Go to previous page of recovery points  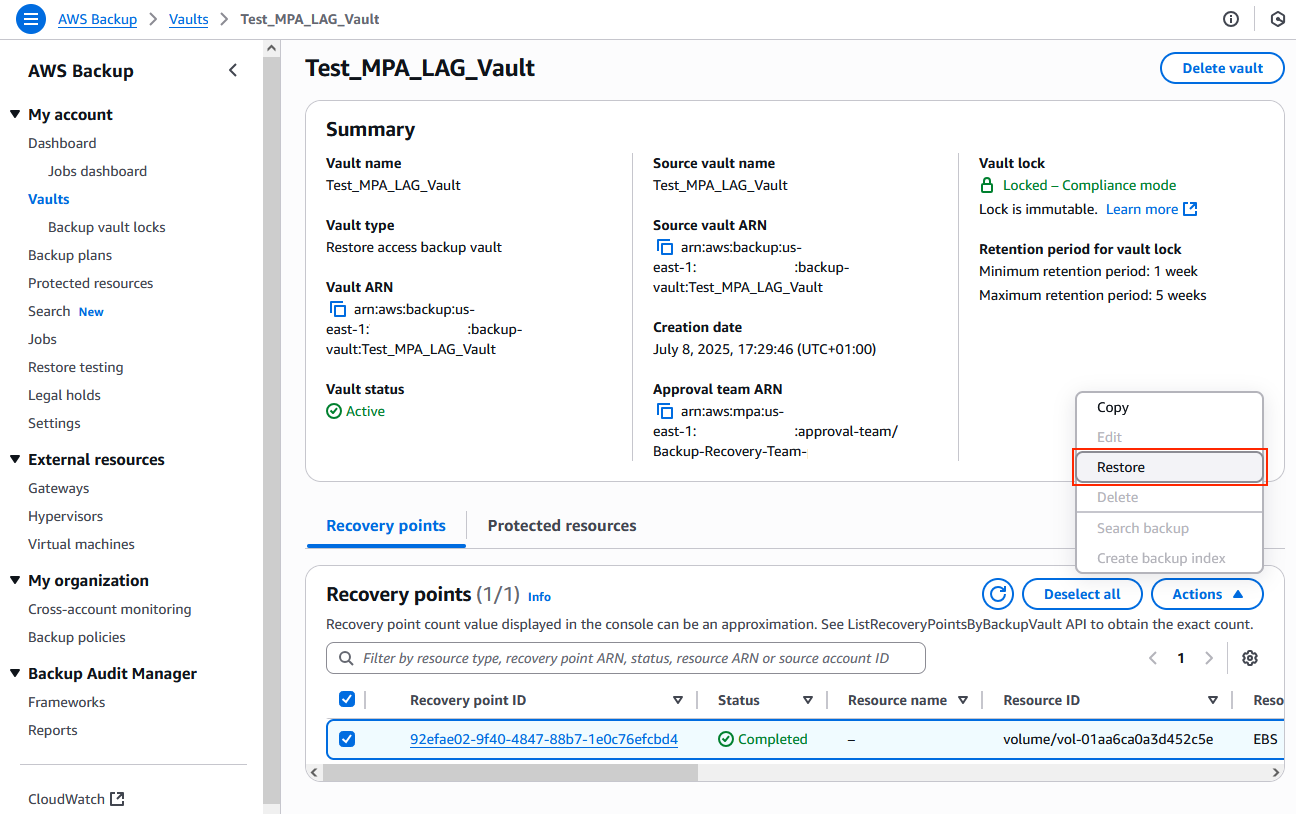click(1153, 658)
